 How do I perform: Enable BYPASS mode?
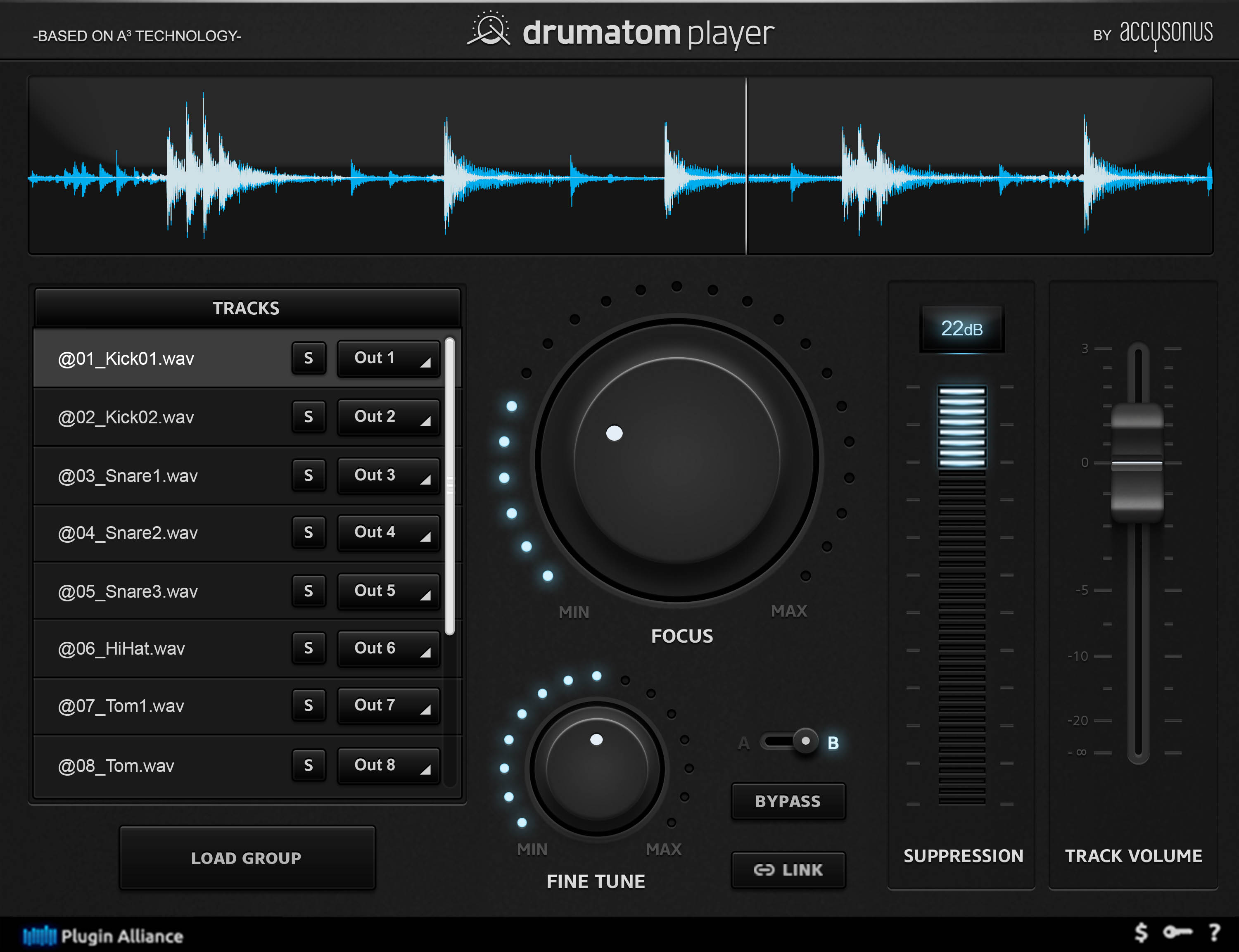tap(788, 801)
